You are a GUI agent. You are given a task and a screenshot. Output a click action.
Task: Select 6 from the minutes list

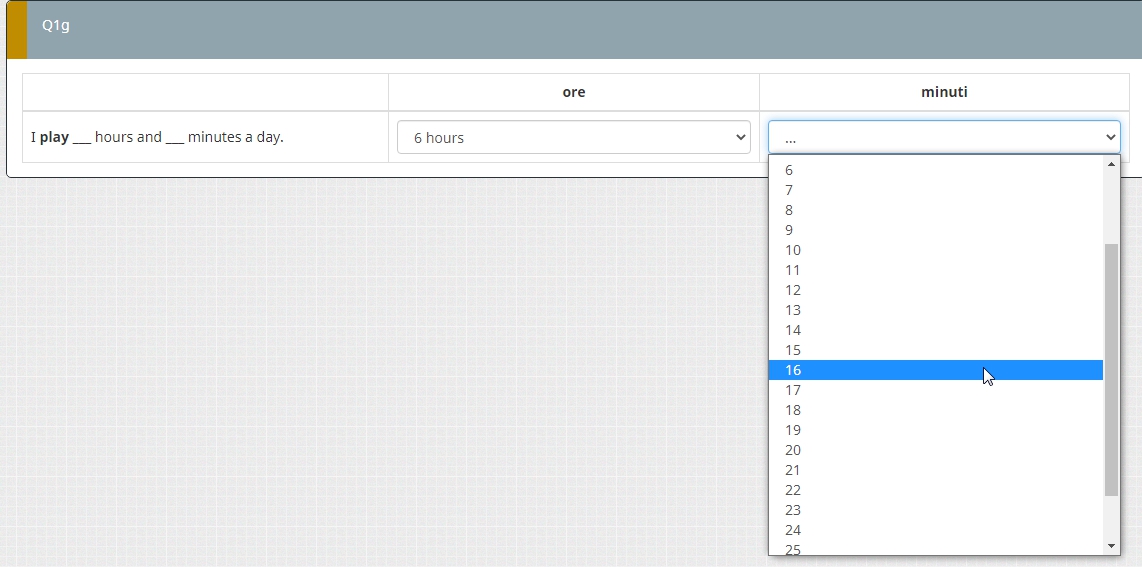[935, 170]
